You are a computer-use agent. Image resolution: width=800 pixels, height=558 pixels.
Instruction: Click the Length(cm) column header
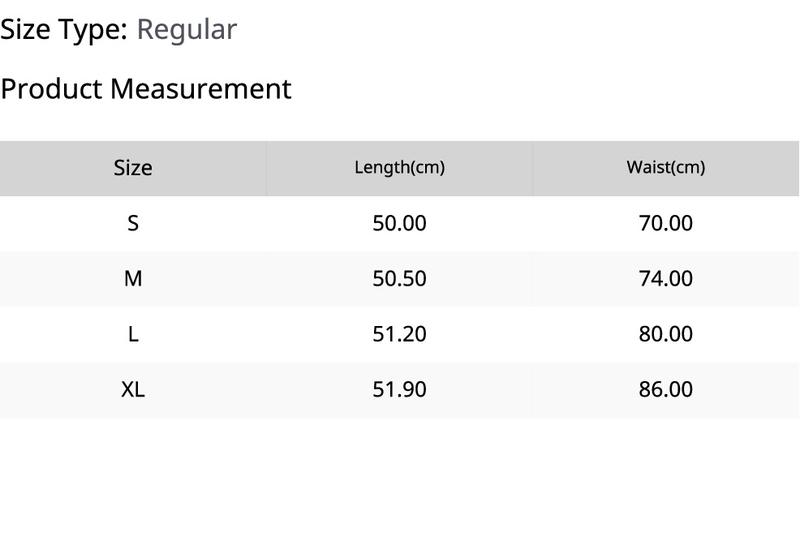(x=399, y=168)
